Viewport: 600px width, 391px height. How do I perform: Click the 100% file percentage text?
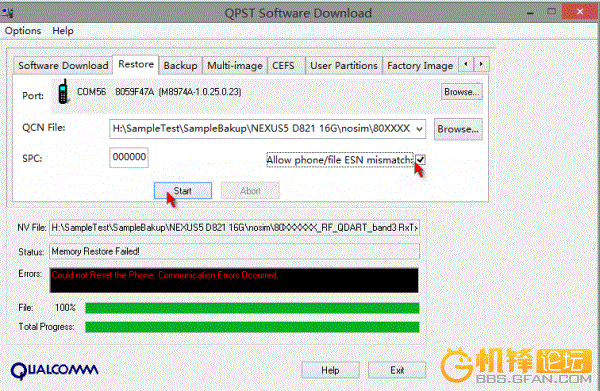(x=65, y=308)
